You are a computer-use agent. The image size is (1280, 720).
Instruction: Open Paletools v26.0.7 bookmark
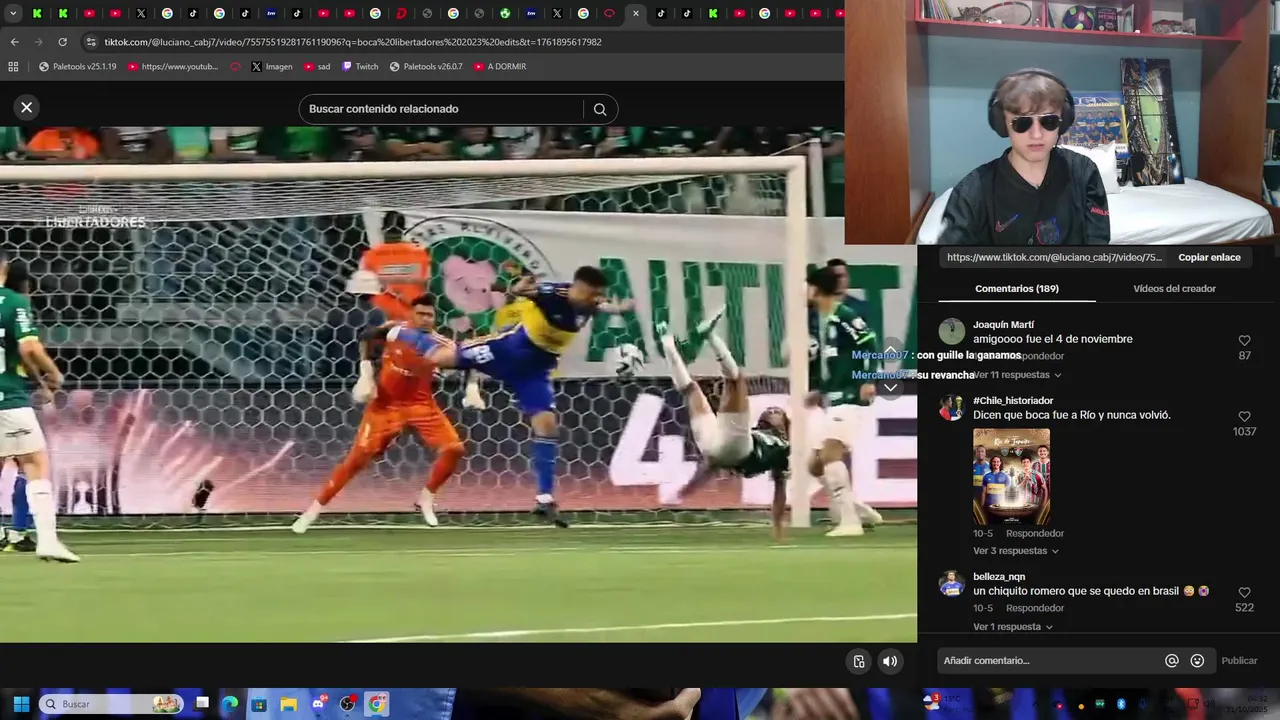click(x=426, y=66)
